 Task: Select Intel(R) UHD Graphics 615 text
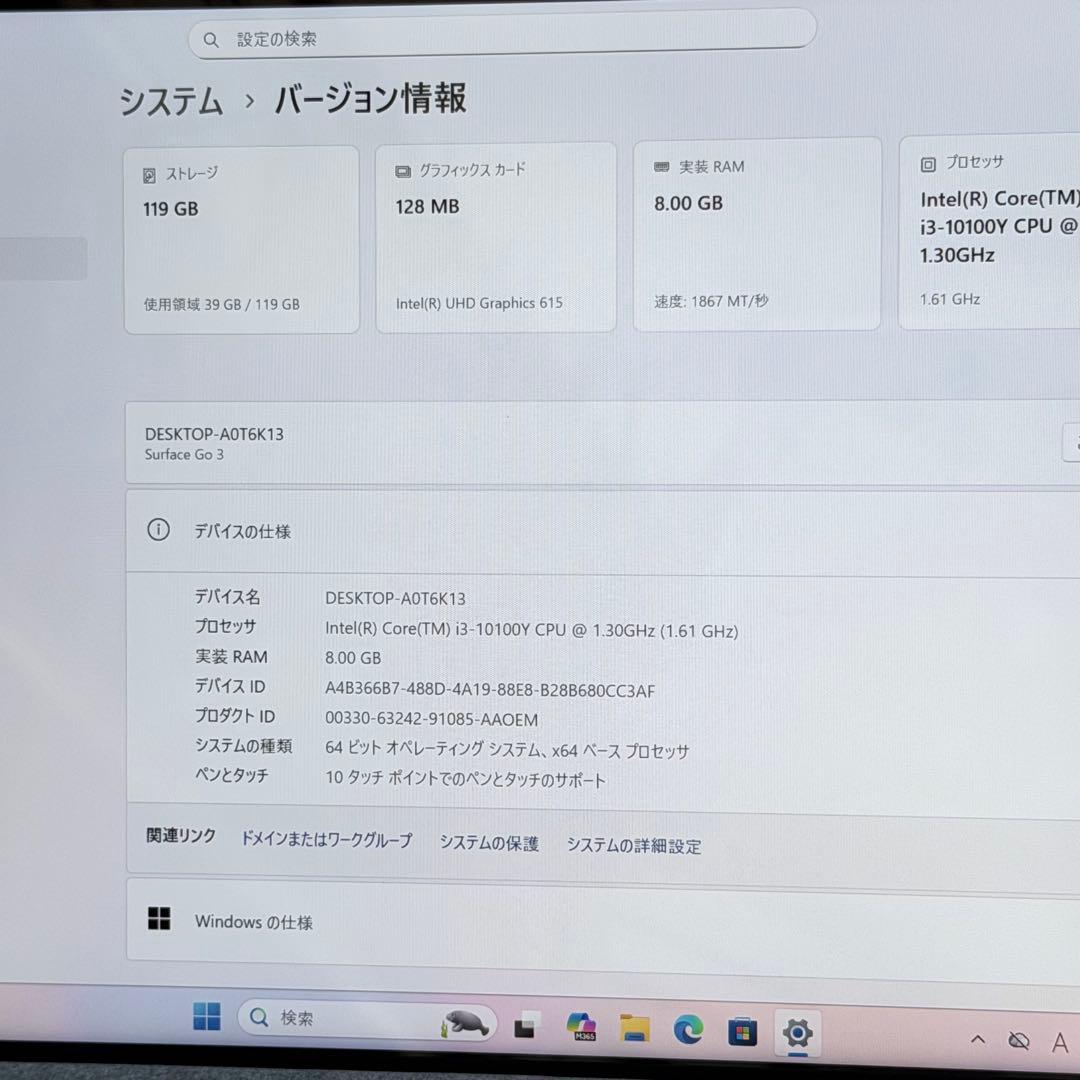pyautogui.click(x=479, y=303)
